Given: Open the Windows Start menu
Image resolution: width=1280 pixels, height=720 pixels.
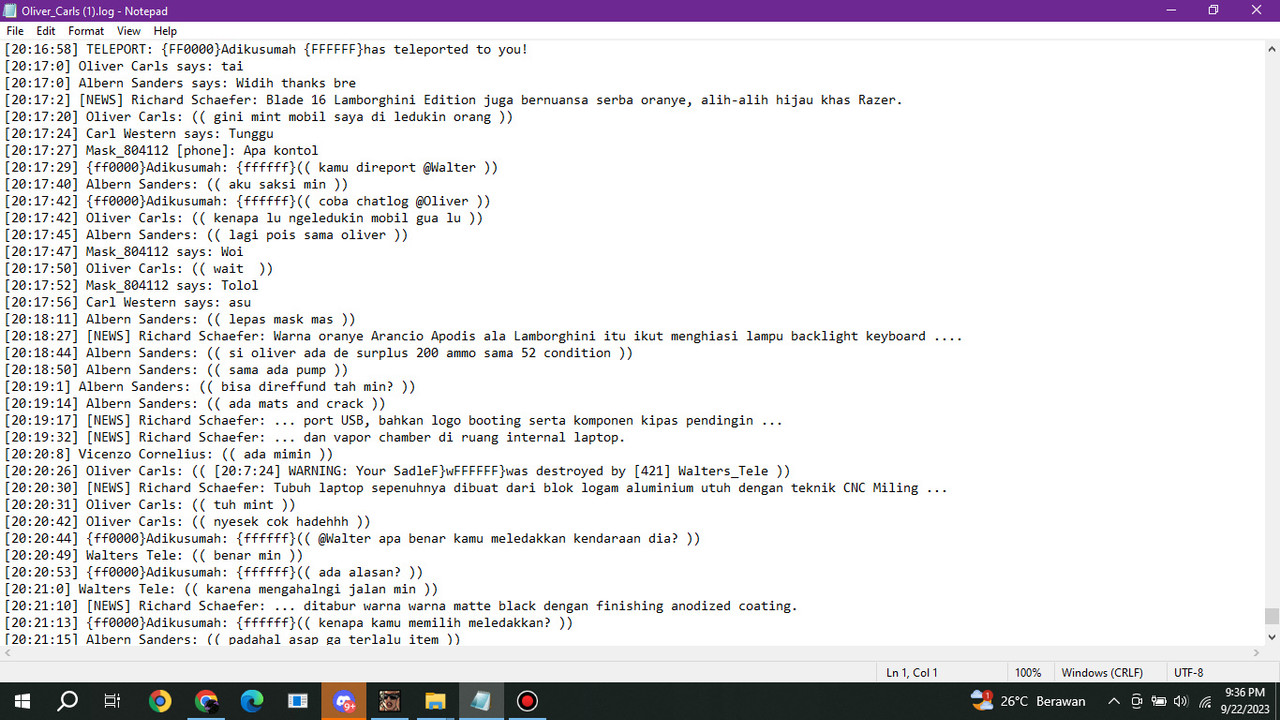Looking at the screenshot, I should tap(22, 701).
